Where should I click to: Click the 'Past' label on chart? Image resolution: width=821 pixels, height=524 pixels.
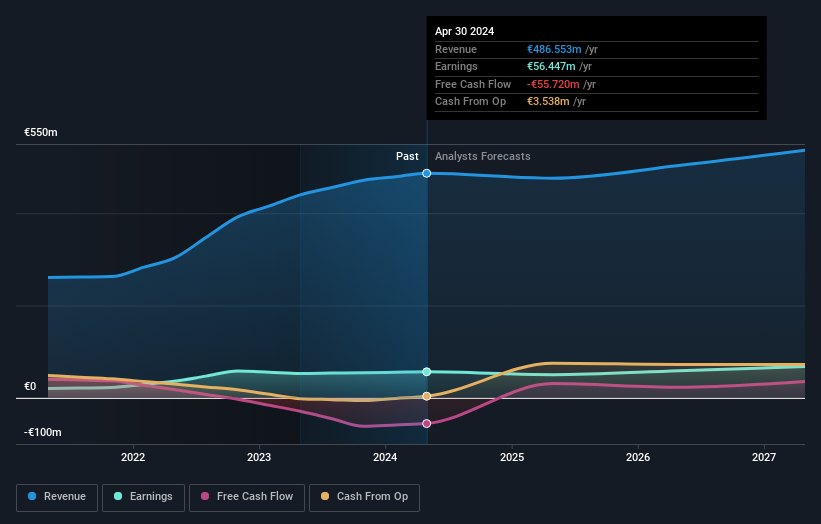coord(407,157)
